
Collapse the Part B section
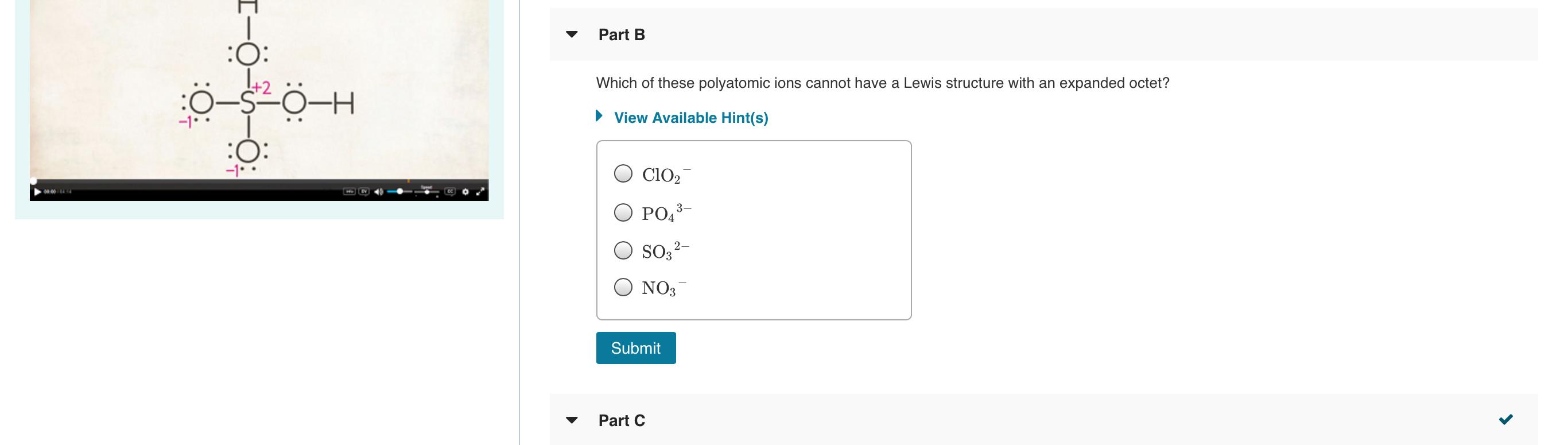(x=573, y=34)
